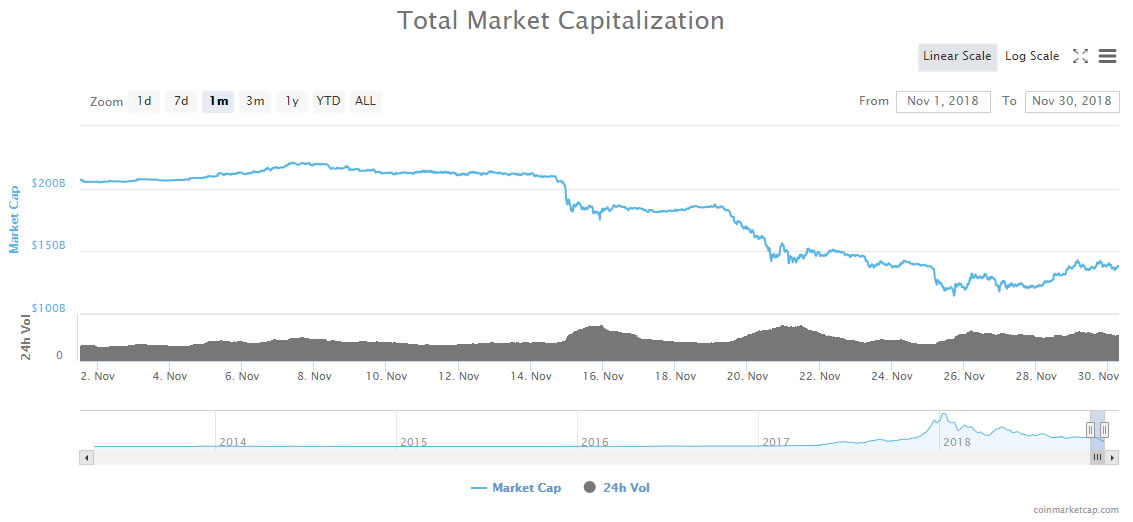
Task: Set zoom range to 7d
Action: [x=181, y=101]
